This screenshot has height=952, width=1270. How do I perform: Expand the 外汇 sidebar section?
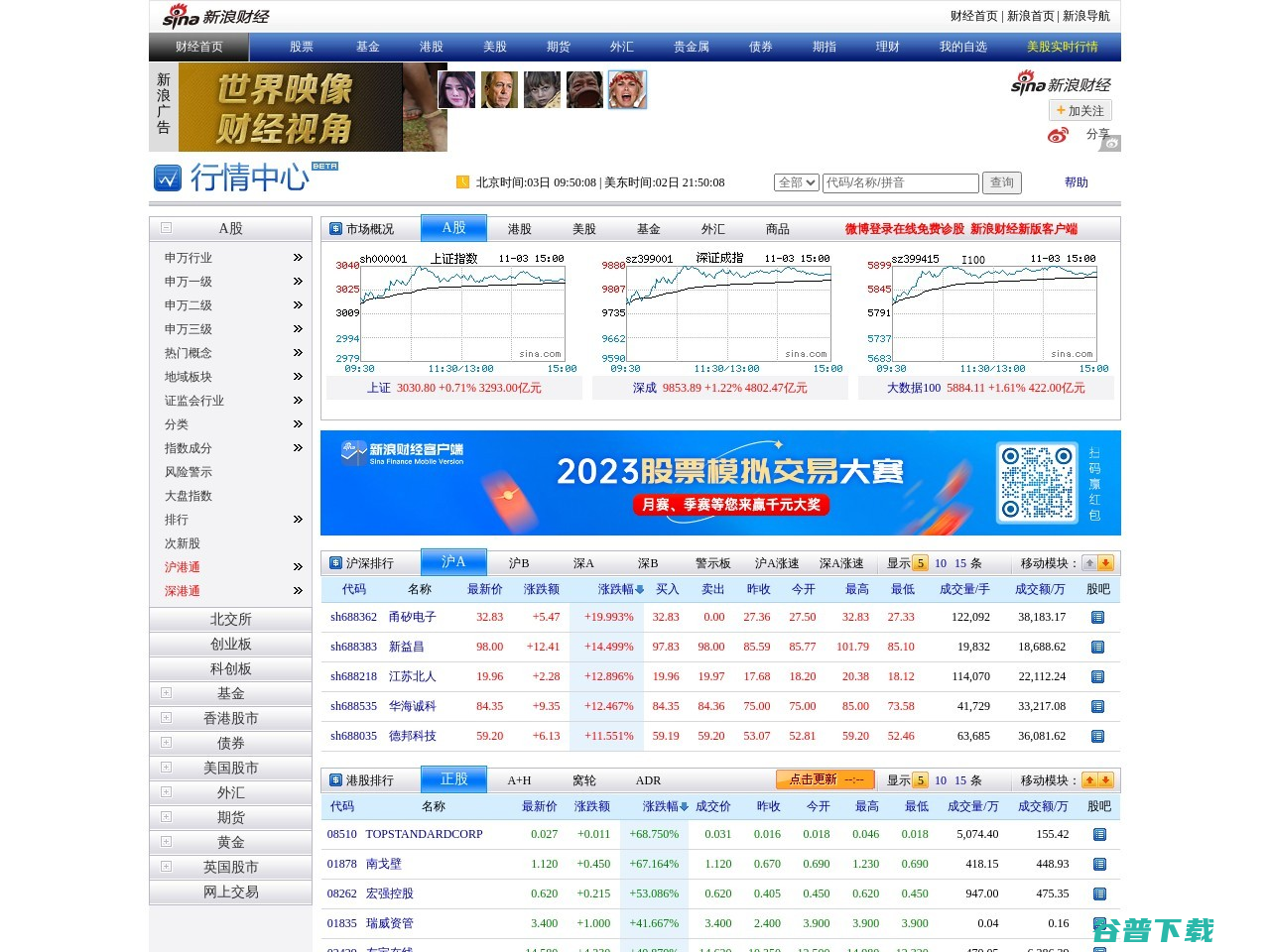(166, 791)
